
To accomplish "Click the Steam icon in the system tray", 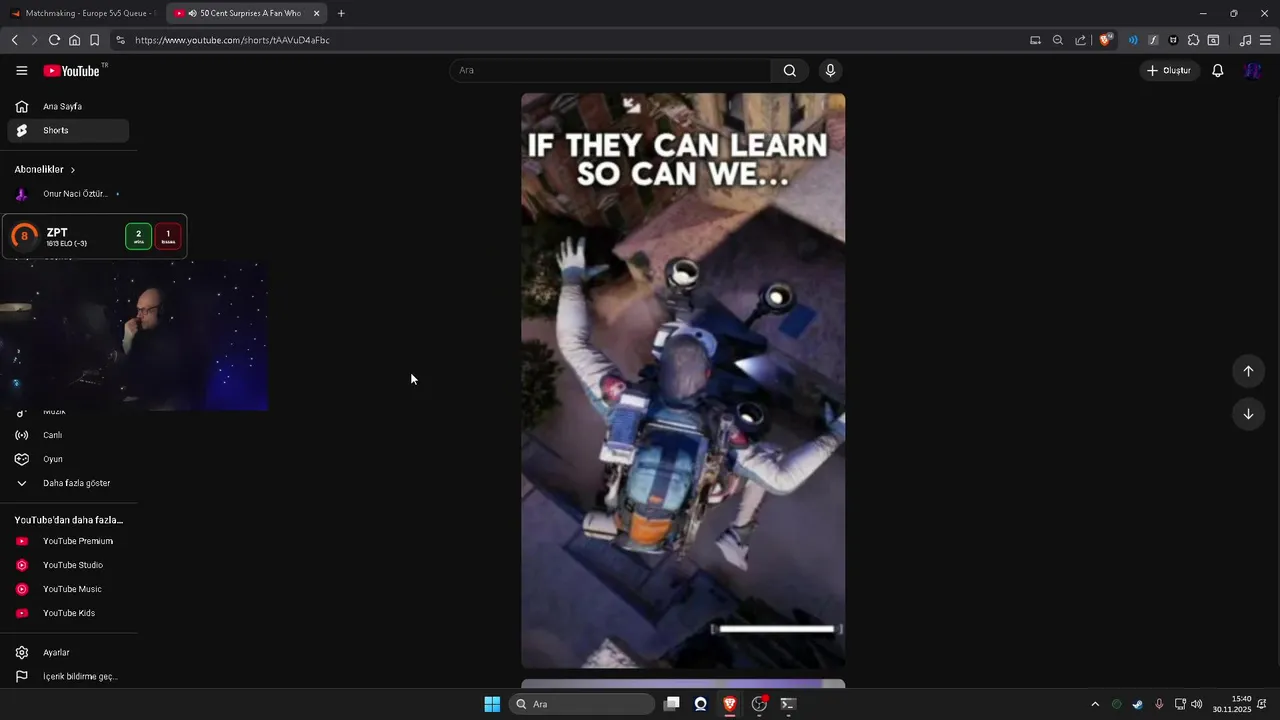I will pyautogui.click(x=1138, y=704).
